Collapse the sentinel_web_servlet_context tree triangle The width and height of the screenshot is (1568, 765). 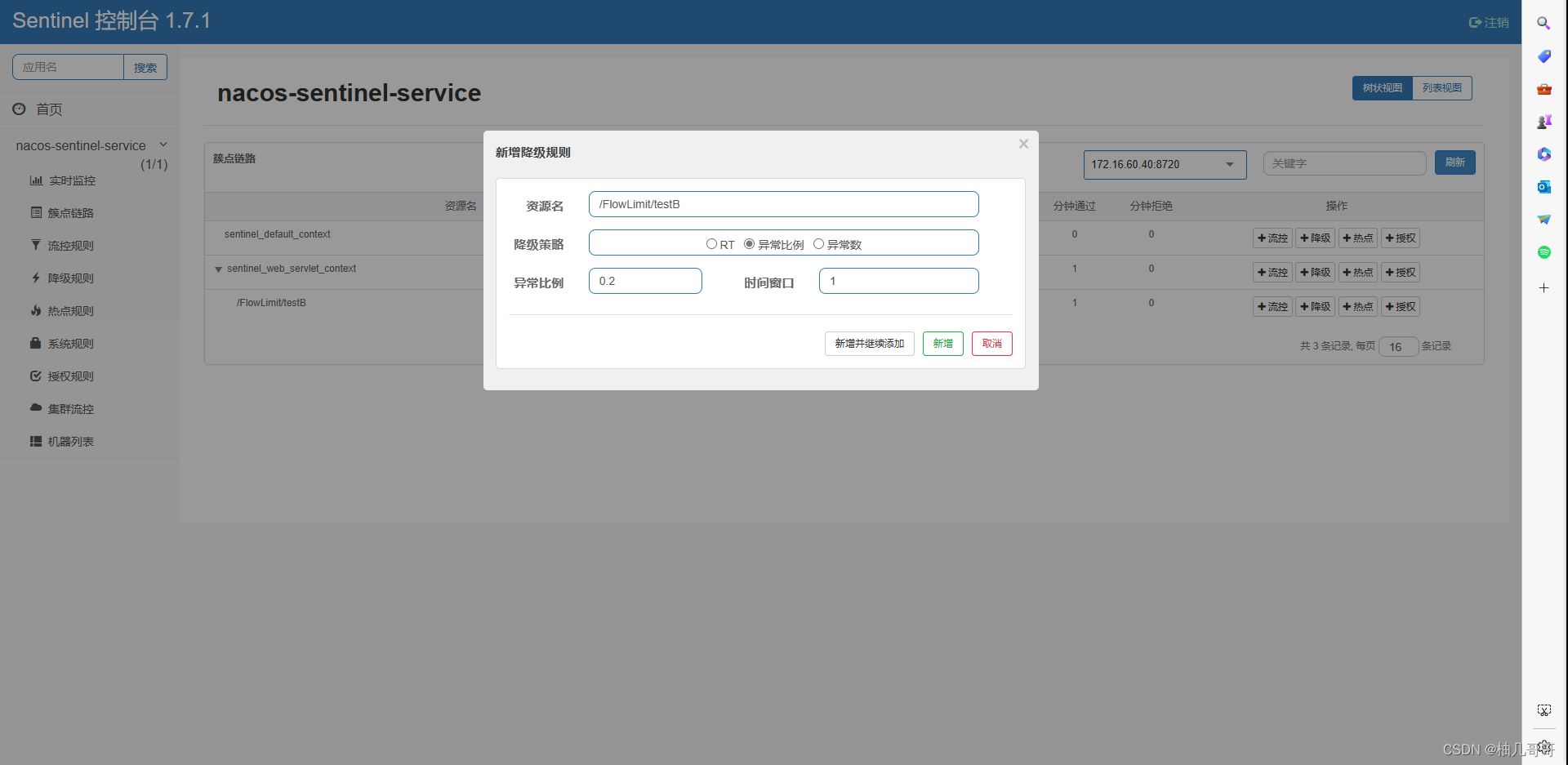click(x=218, y=269)
